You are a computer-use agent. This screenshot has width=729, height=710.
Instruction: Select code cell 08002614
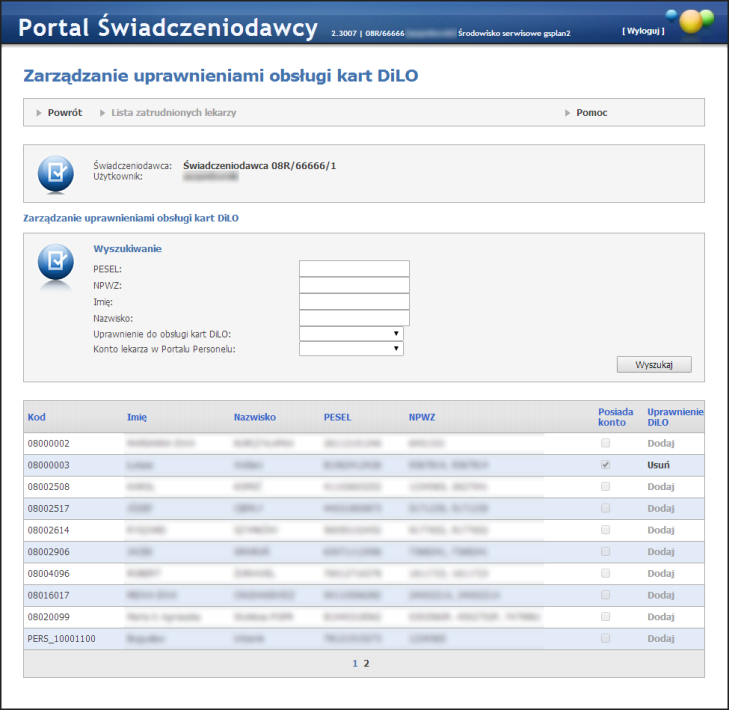point(48,530)
